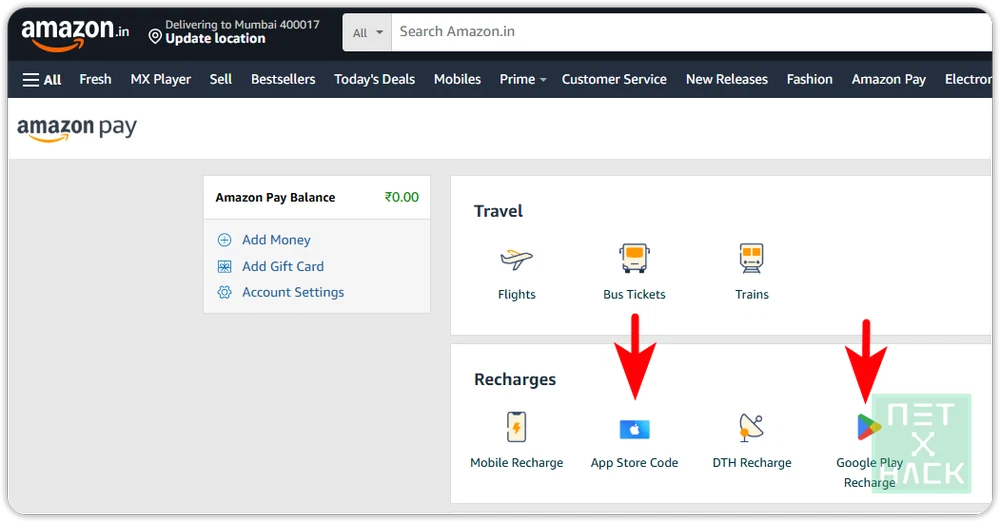The height and width of the screenshot is (522, 1000).
Task: Click the Update location link
Action: point(215,38)
